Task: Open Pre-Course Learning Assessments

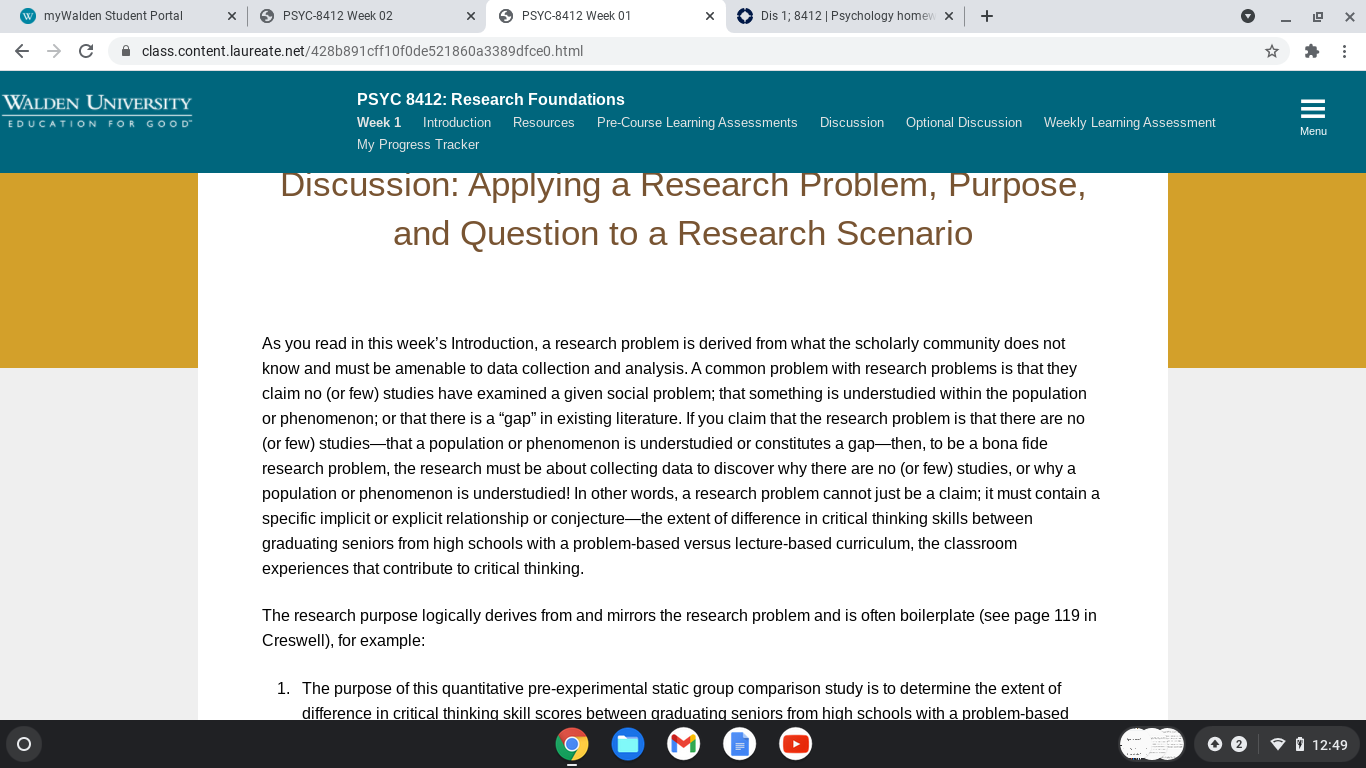Action: tap(697, 123)
